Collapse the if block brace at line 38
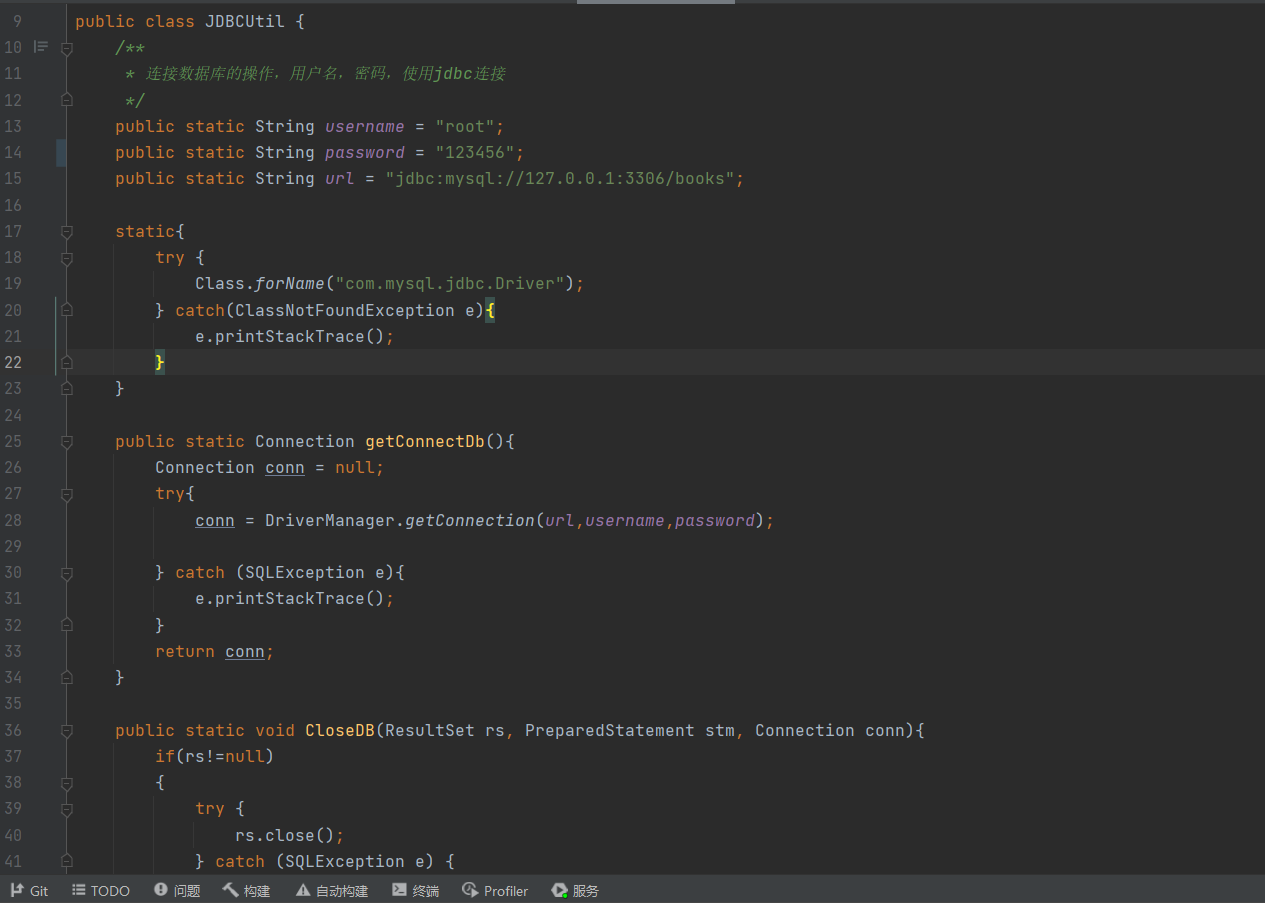The width and height of the screenshot is (1265, 903). [67, 783]
